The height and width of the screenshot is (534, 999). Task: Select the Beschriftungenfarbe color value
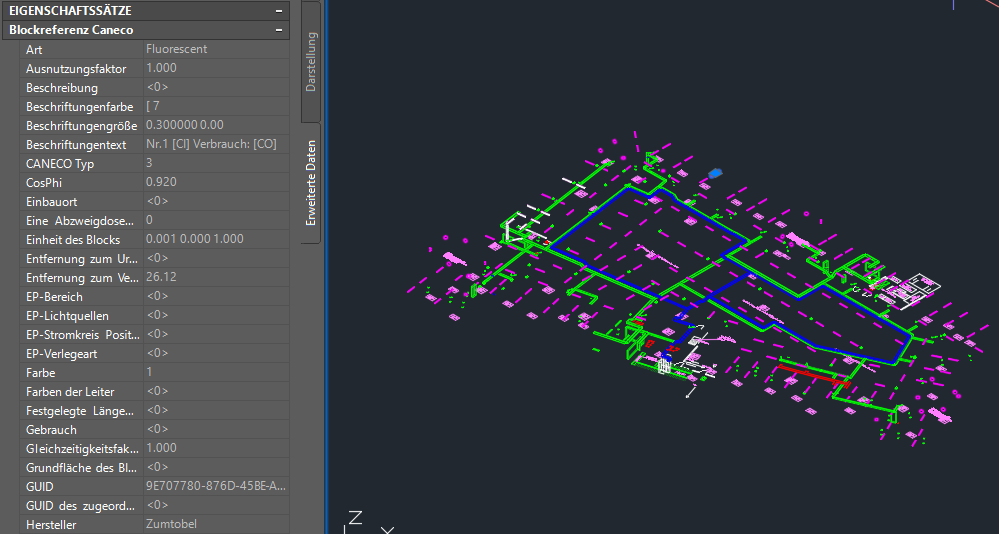[x=153, y=106]
